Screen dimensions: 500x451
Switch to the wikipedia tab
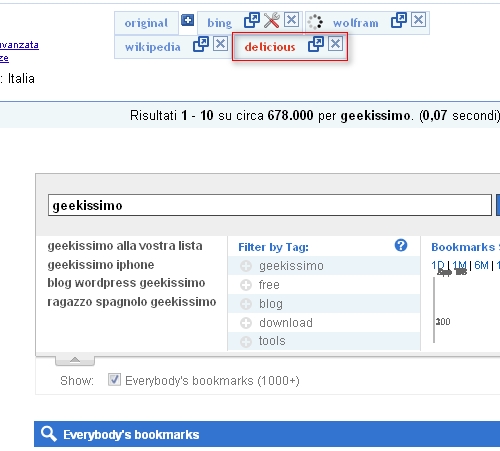pos(153,47)
